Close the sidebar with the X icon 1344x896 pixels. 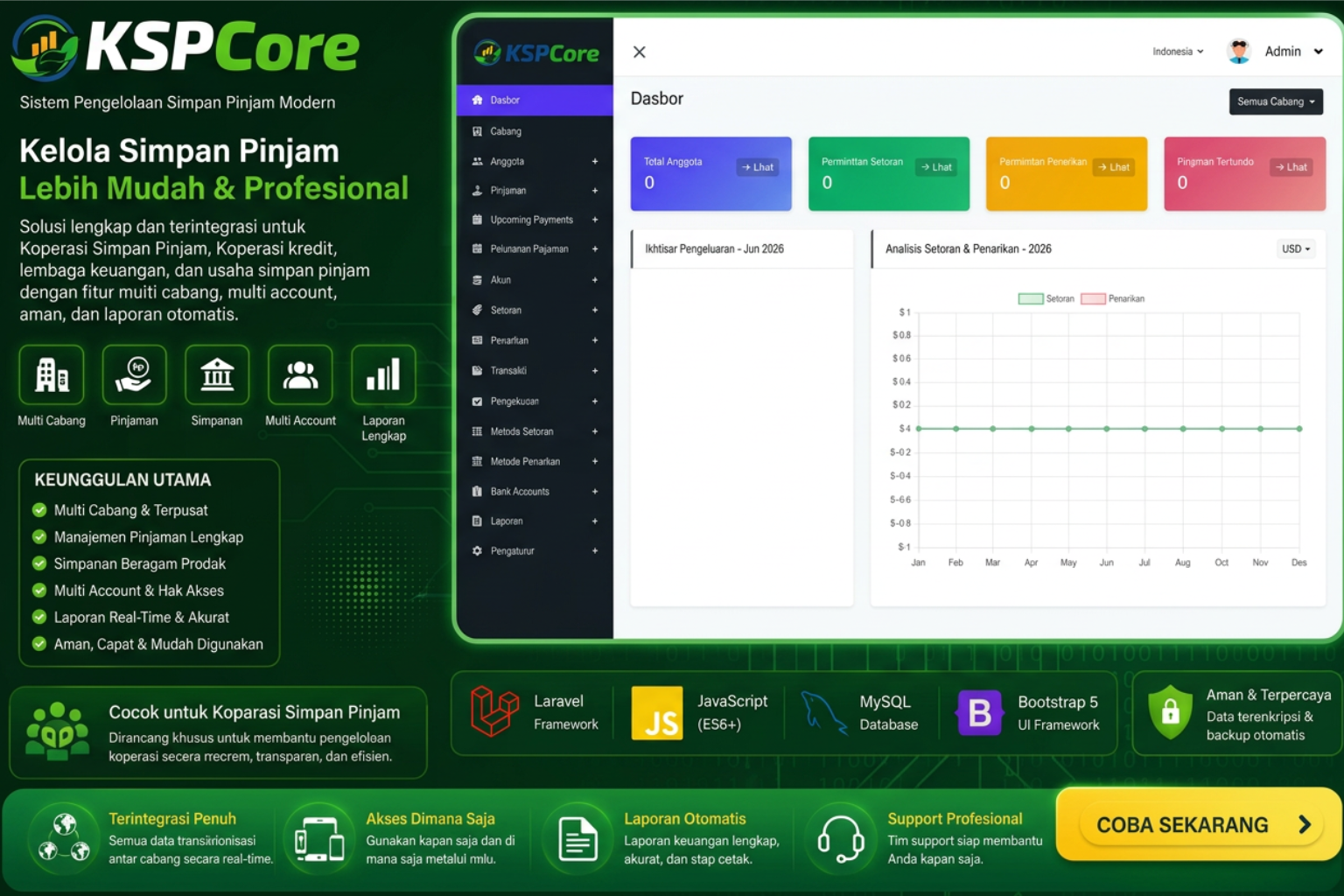tap(640, 52)
